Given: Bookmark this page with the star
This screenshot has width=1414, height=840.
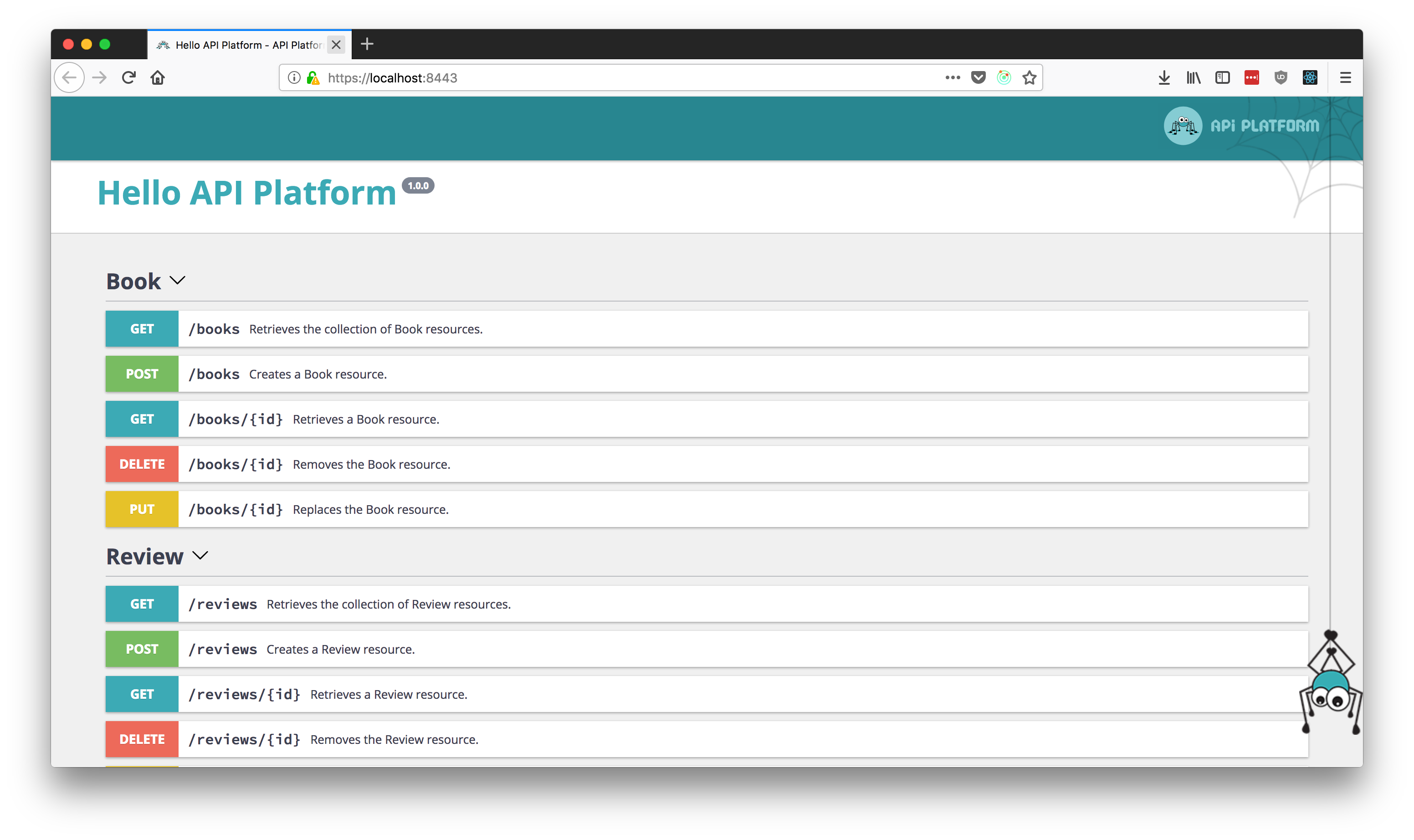Looking at the screenshot, I should [x=1029, y=77].
